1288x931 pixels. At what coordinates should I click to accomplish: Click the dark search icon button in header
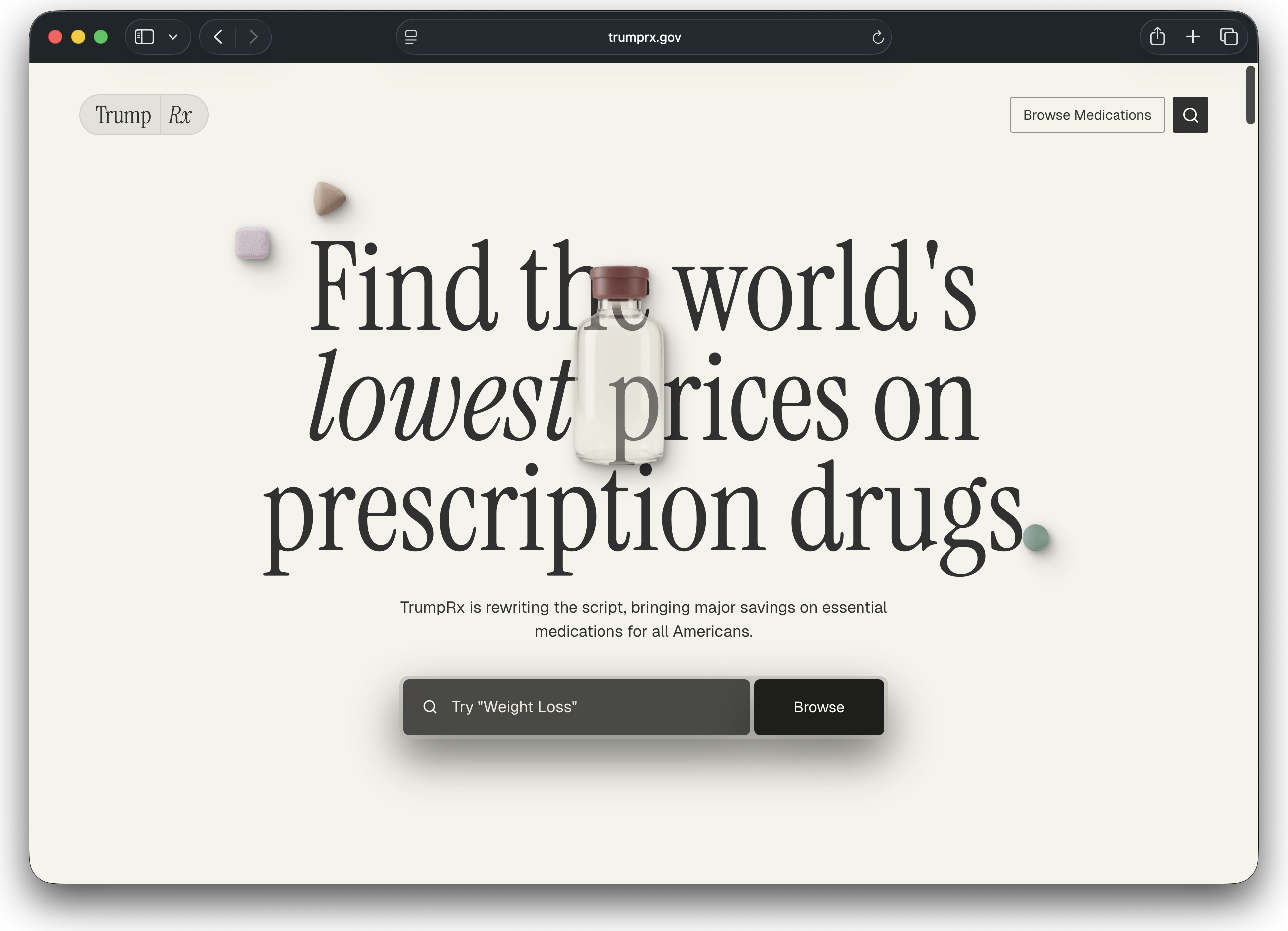pos(1190,115)
